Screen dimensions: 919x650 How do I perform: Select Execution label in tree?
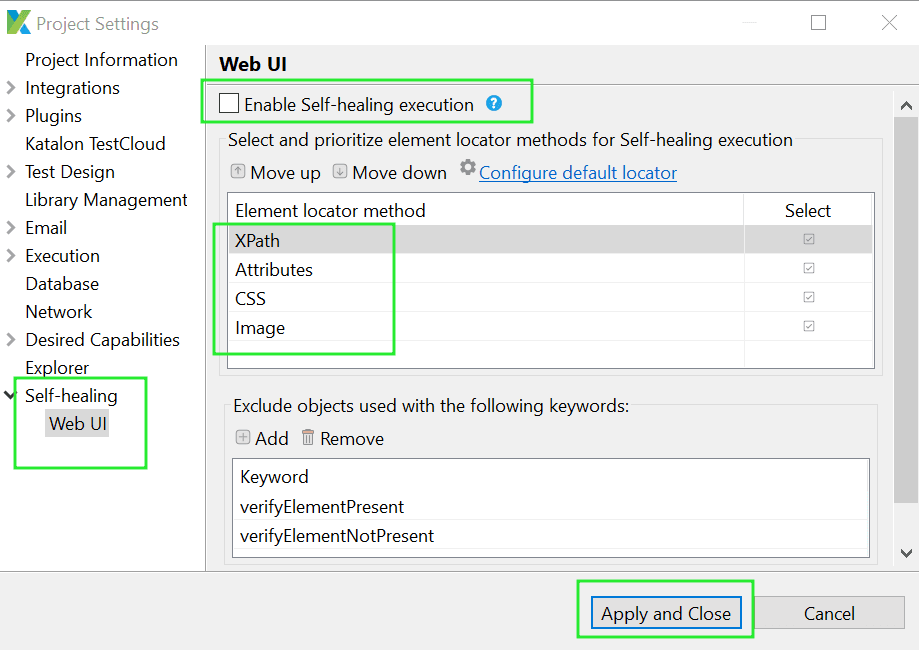coord(62,256)
